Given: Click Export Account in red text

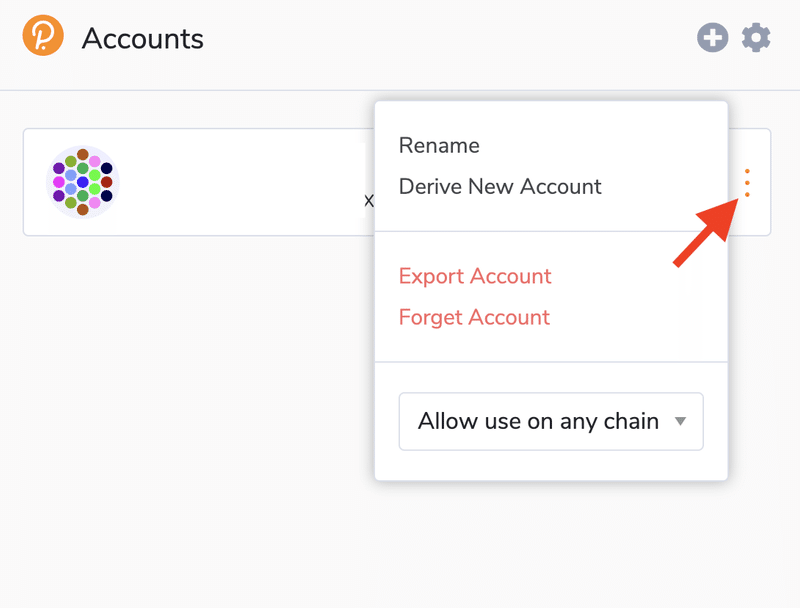Looking at the screenshot, I should coord(475,276).
